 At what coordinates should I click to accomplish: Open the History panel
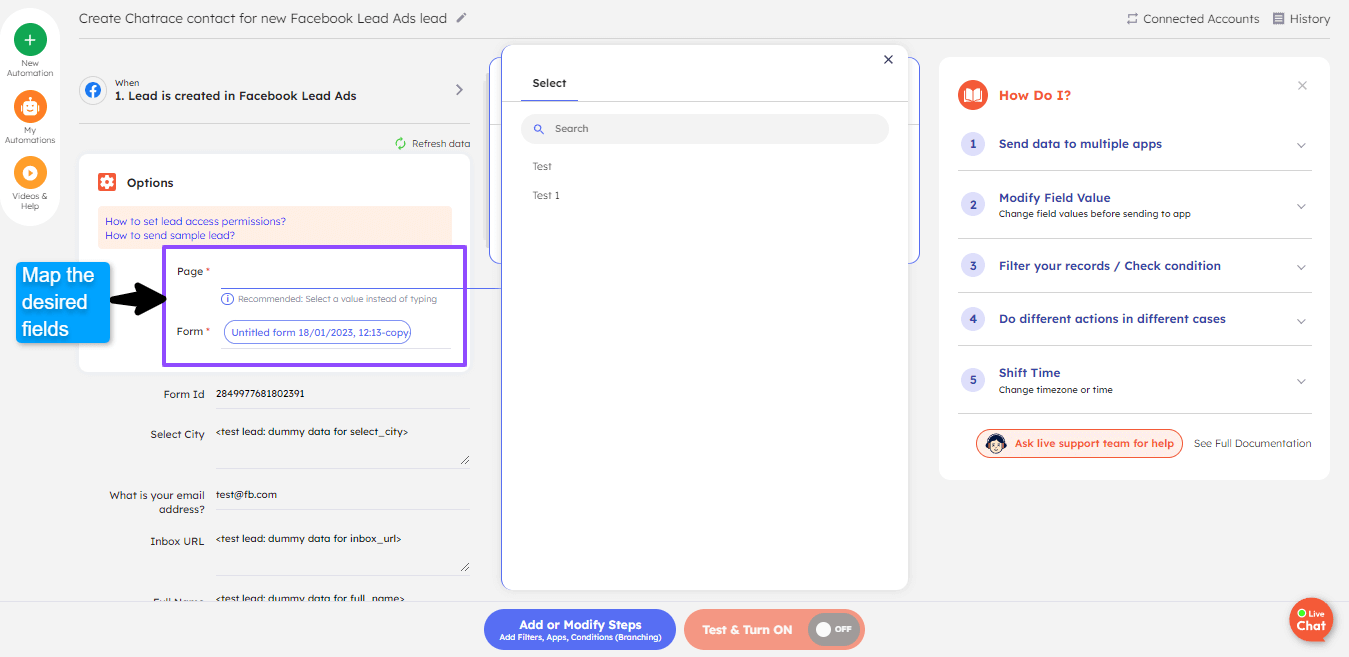pos(1301,18)
